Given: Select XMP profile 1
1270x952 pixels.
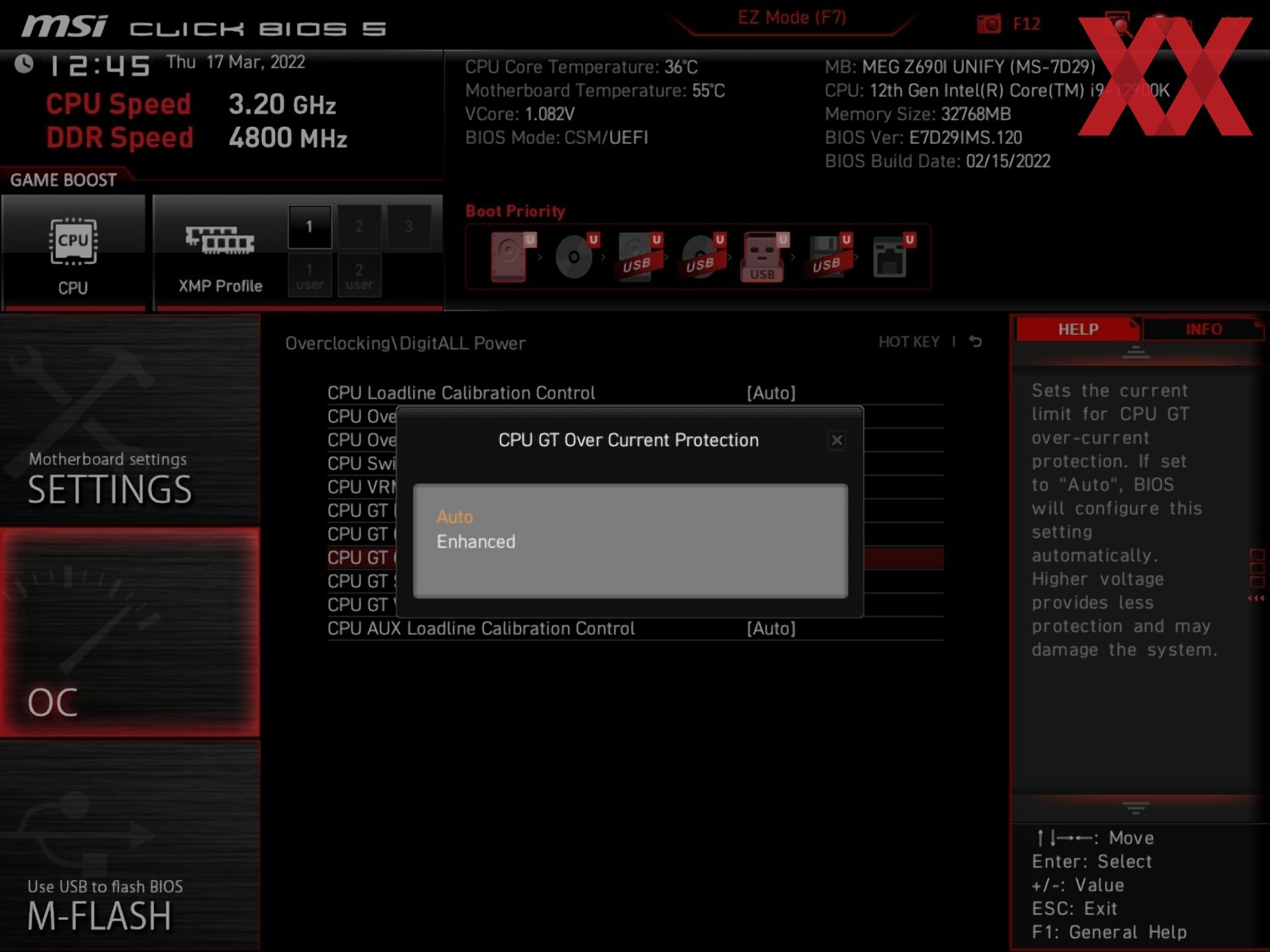Looking at the screenshot, I should tap(310, 227).
